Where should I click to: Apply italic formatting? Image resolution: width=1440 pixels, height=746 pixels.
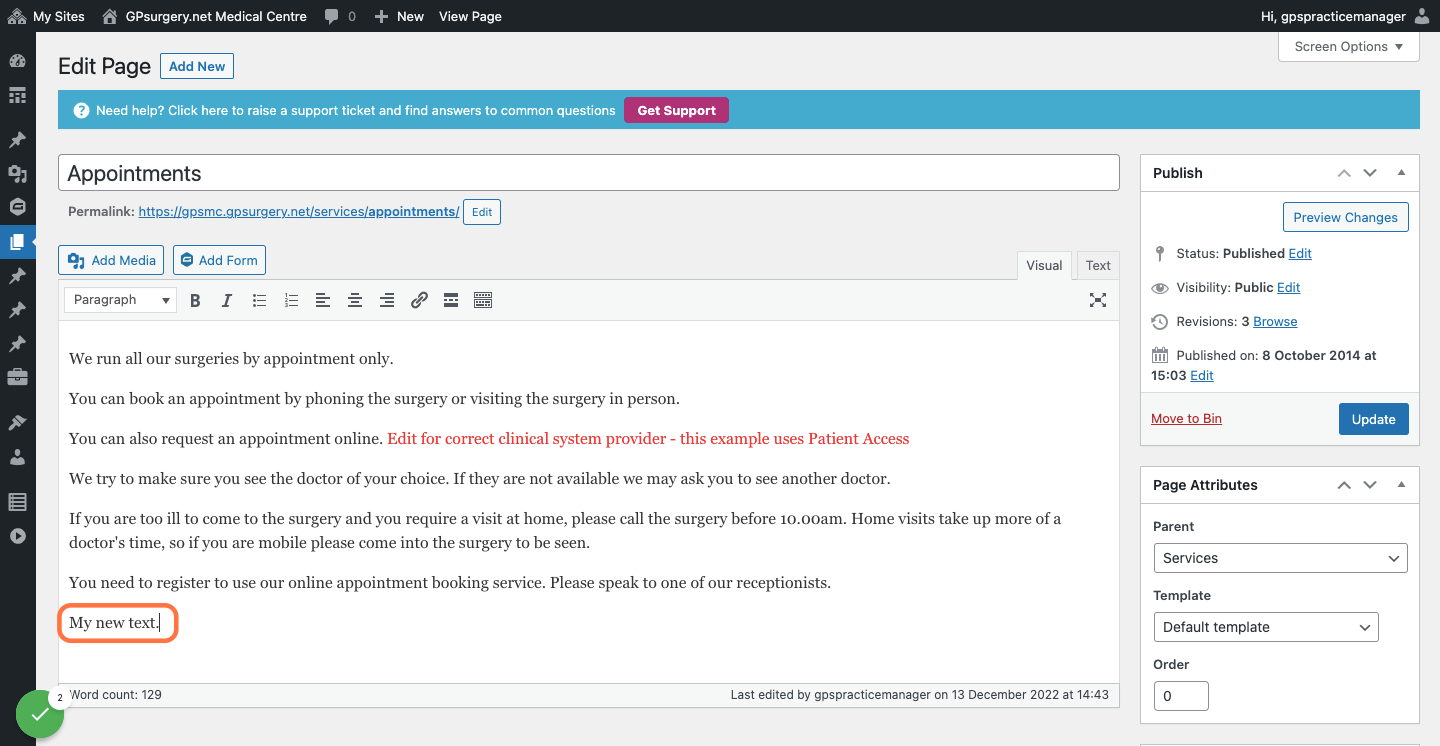click(x=227, y=300)
